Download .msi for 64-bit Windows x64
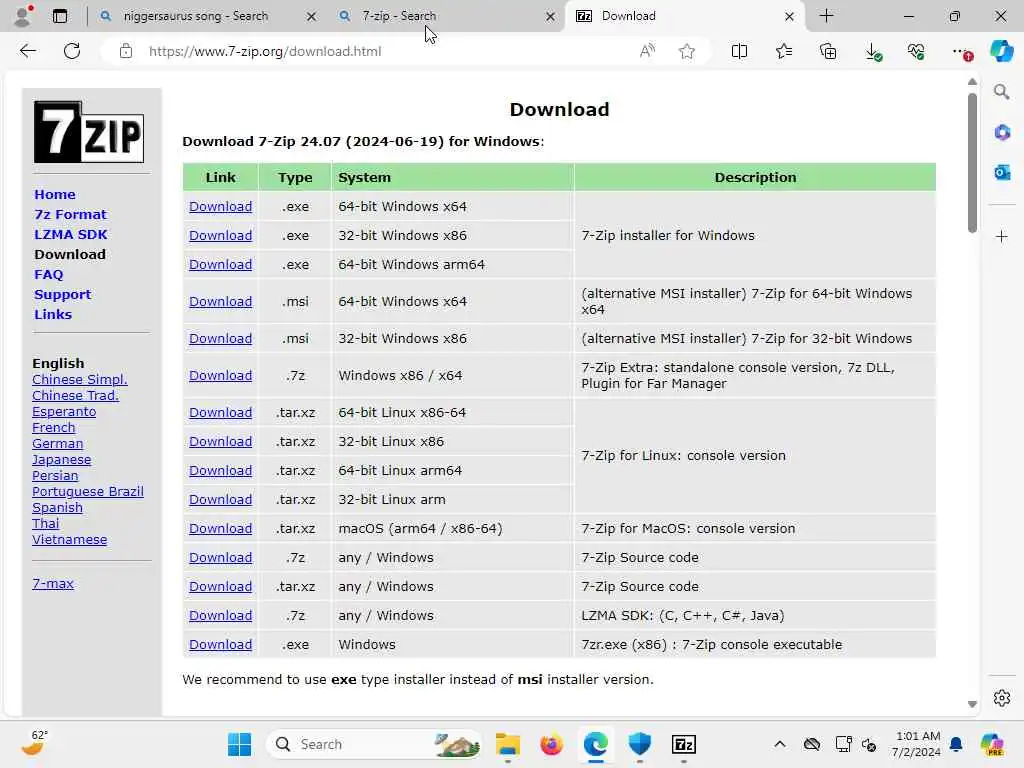 (221, 302)
